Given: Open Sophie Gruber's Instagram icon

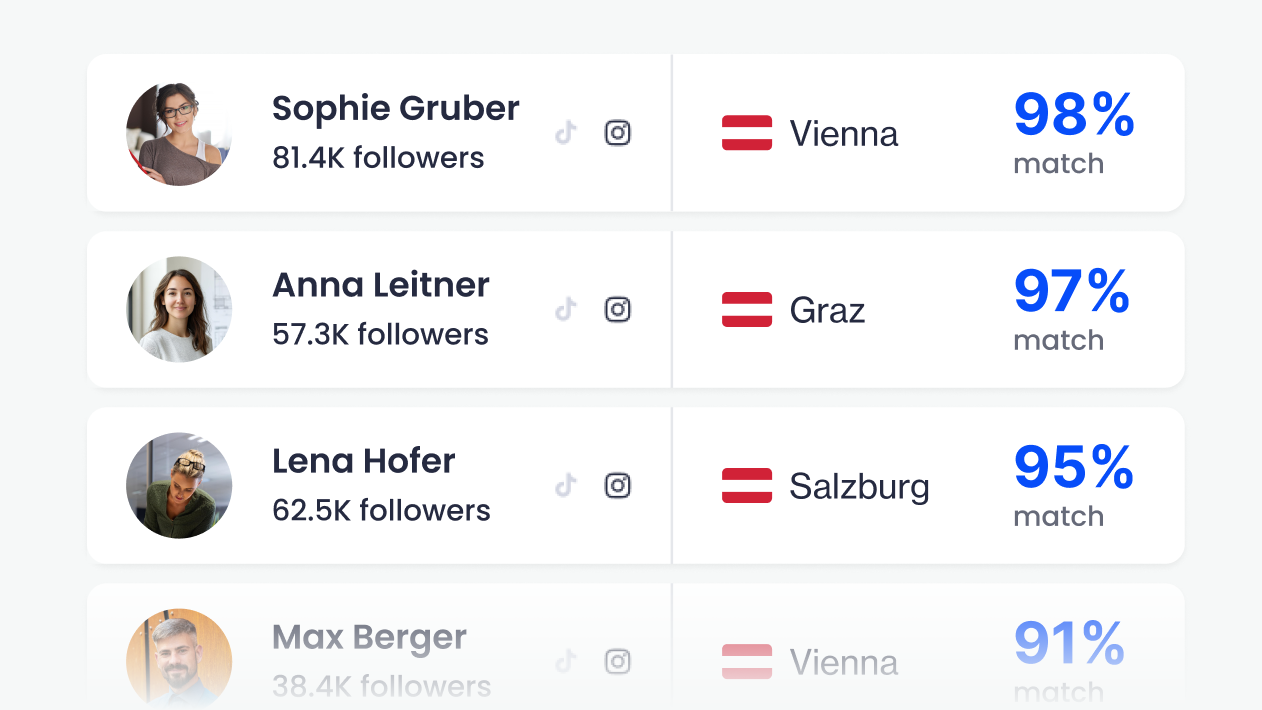Looking at the screenshot, I should 618,133.
